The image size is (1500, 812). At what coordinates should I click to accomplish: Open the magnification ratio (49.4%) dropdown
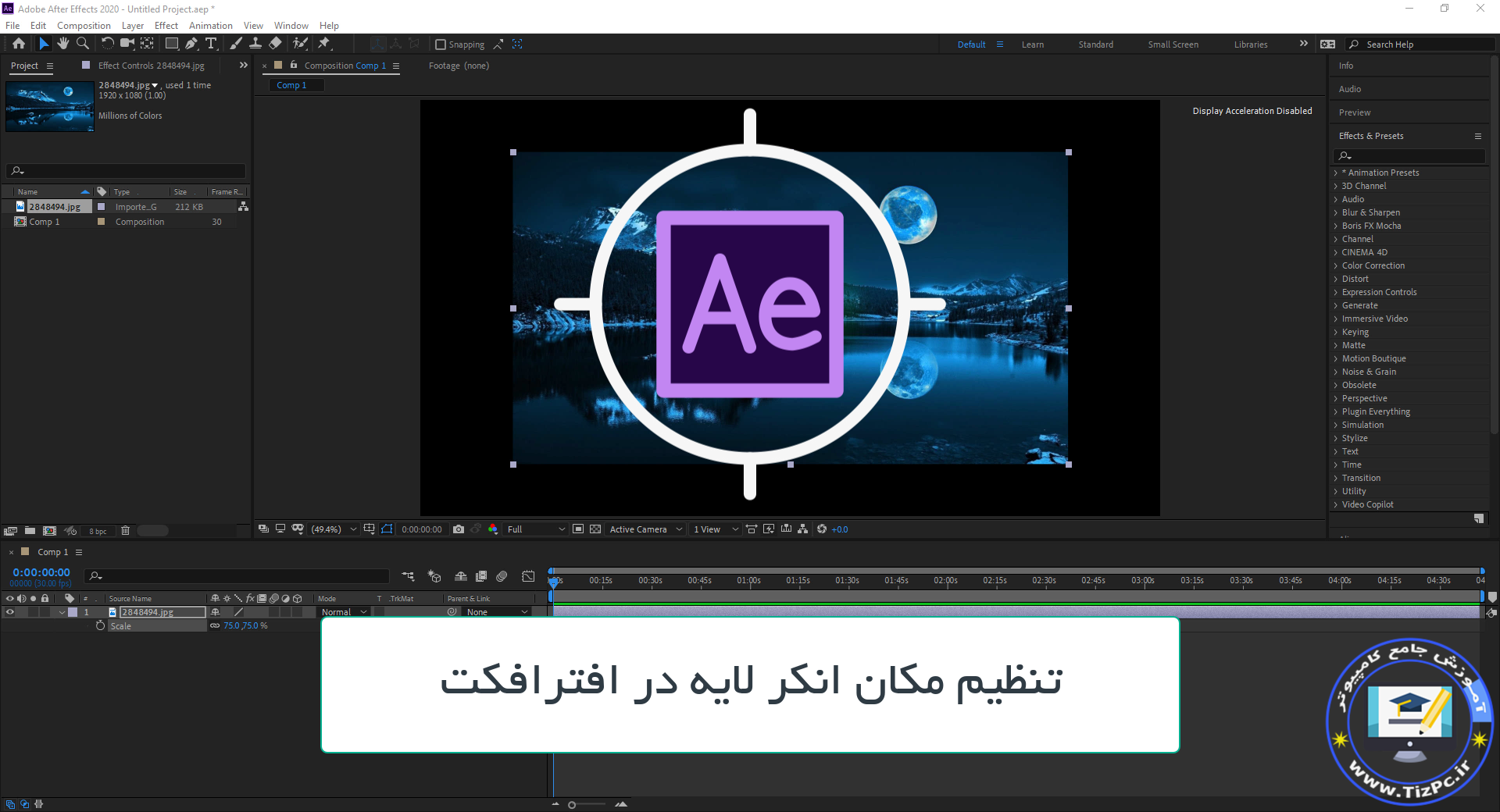click(334, 529)
